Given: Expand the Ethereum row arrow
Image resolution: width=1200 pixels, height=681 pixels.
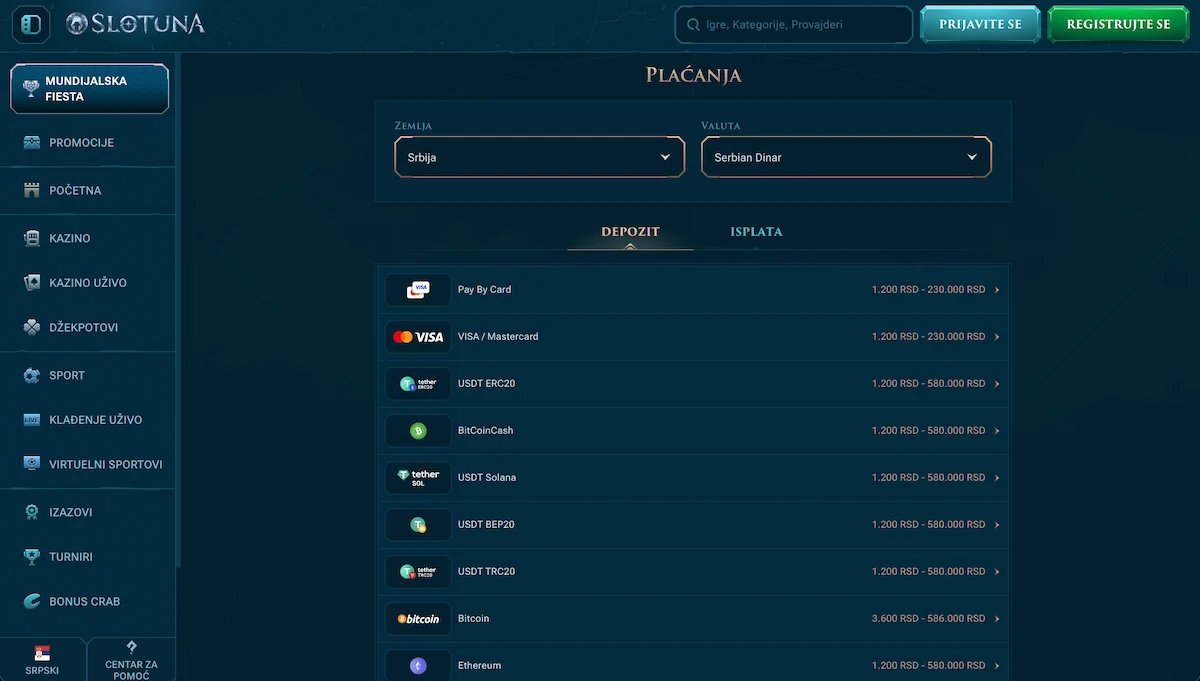Looking at the screenshot, I should click(997, 666).
